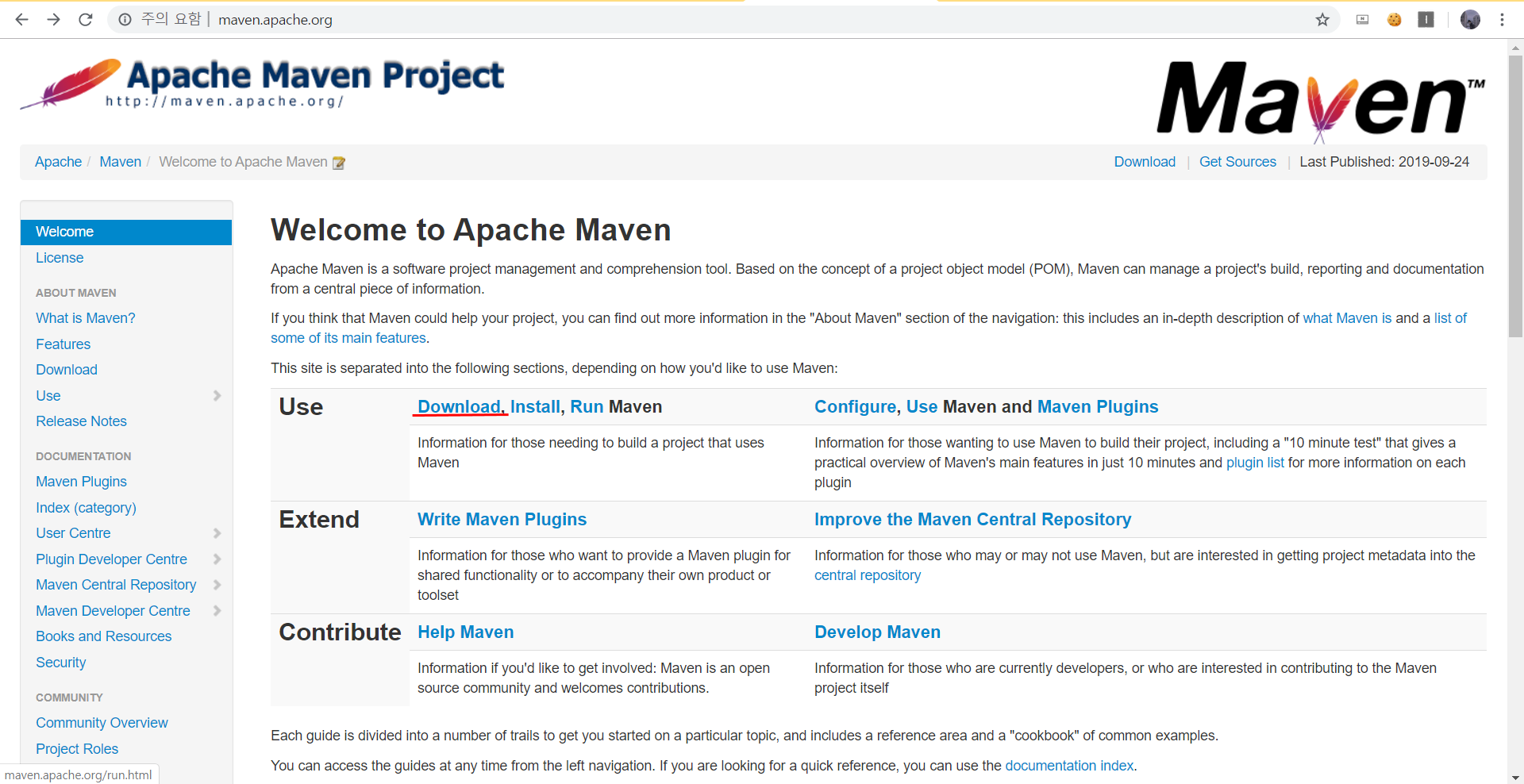Viewport: 1524px width, 784px height.
Task: Open the cast/media extension icon
Action: coord(1363,20)
